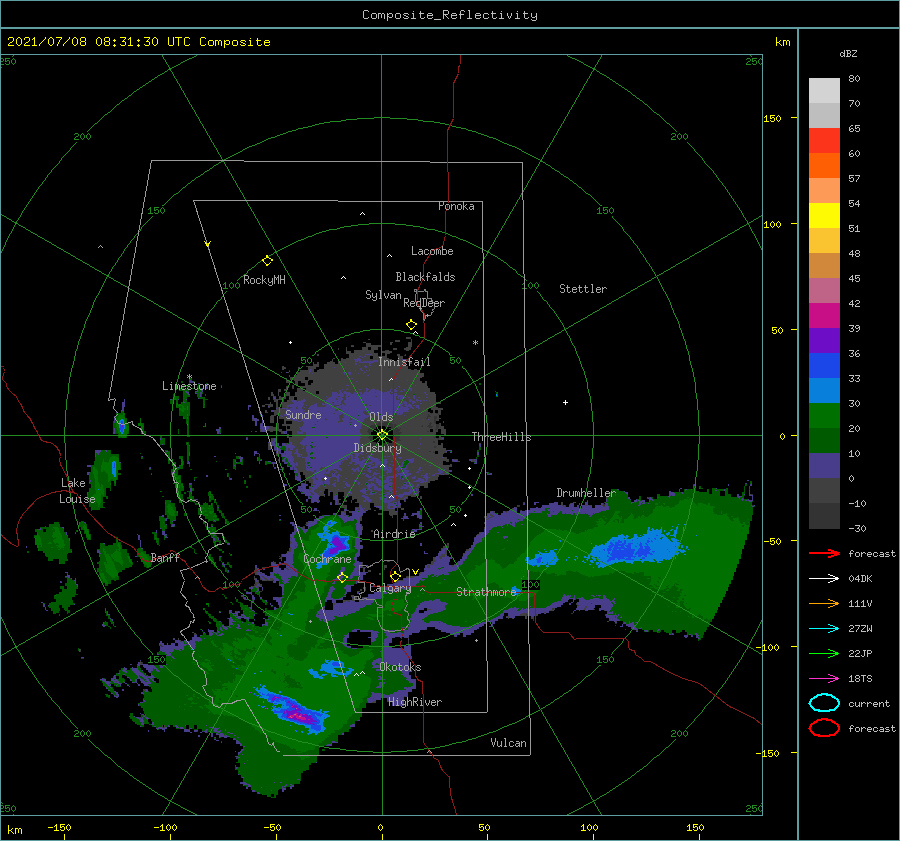
Task: Click the magenta 18TS arrow in legend
Action: (824, 679)
